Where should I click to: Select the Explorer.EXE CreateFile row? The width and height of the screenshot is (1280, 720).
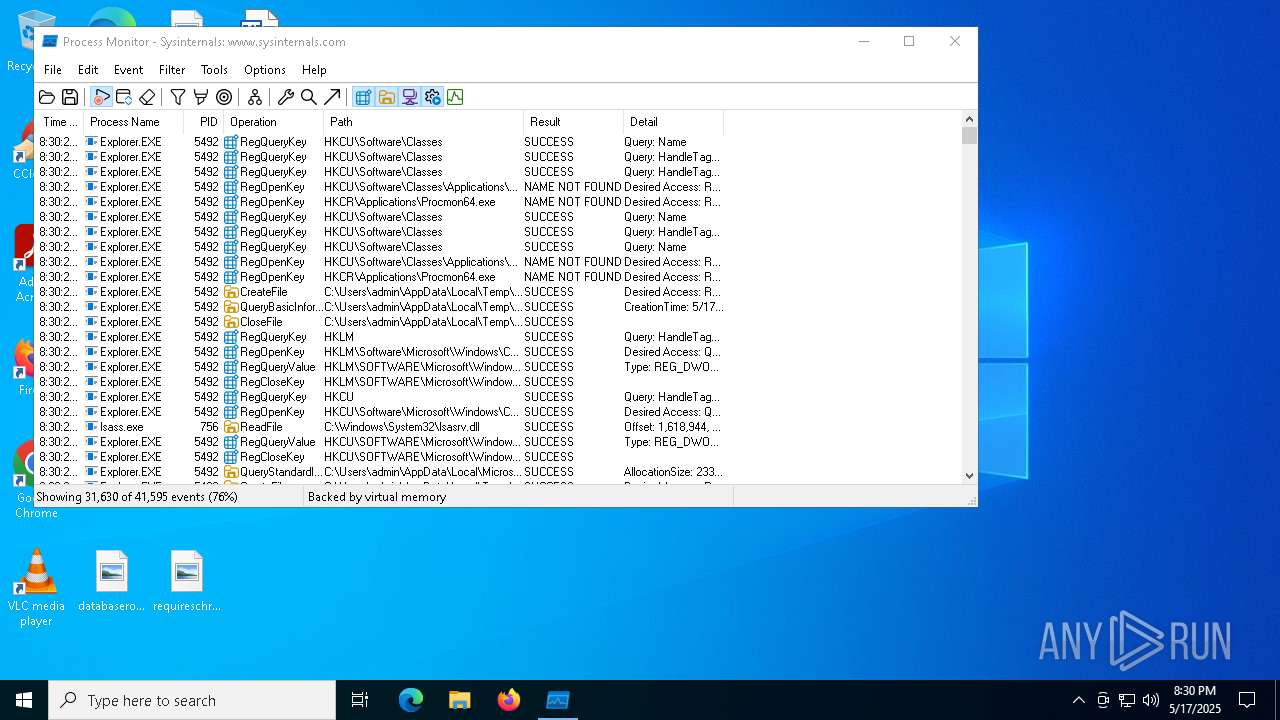(x=380, y=292)
